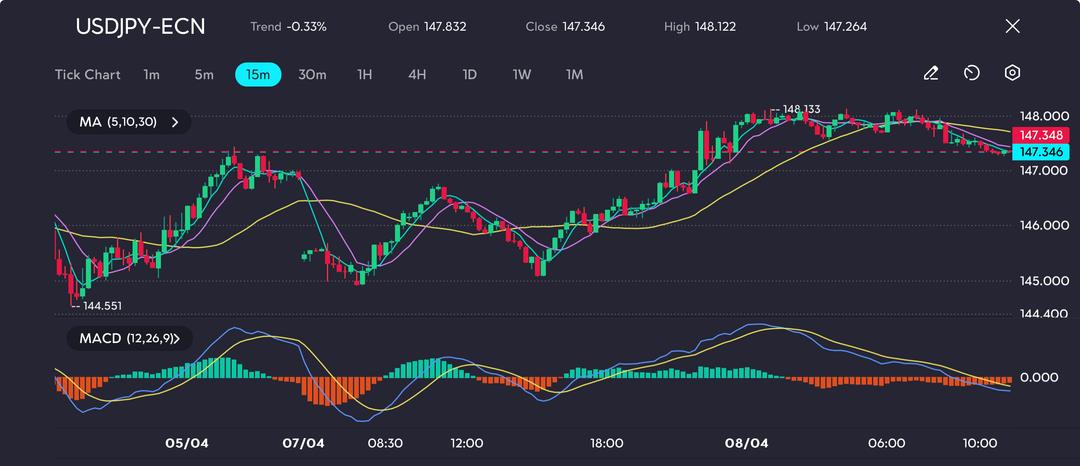Image resolution: width=1080 pixels, height=466 pixels.
Task: Click the Close 147.346 value
Action: (565, 27)
